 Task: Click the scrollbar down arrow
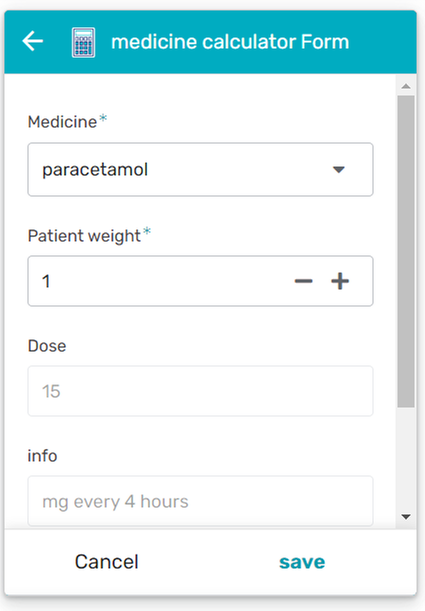[x=406, y=517]
